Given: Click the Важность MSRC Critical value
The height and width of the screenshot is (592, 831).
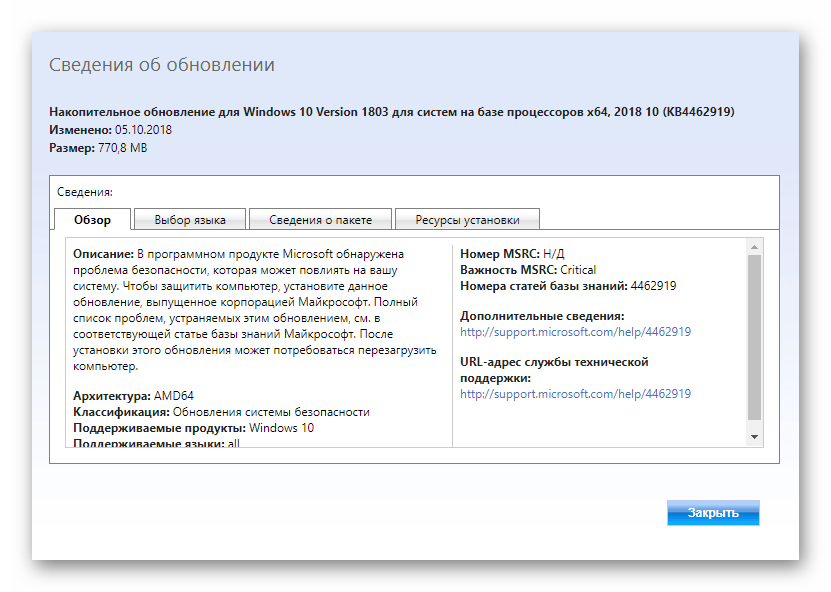Looking at the screenshot, I should point(578,270).
